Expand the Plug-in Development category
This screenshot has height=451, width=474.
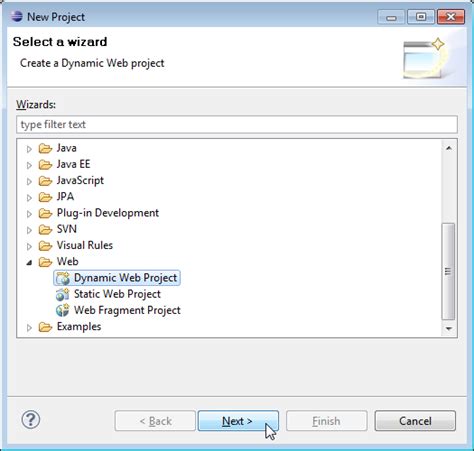(29, 214)
